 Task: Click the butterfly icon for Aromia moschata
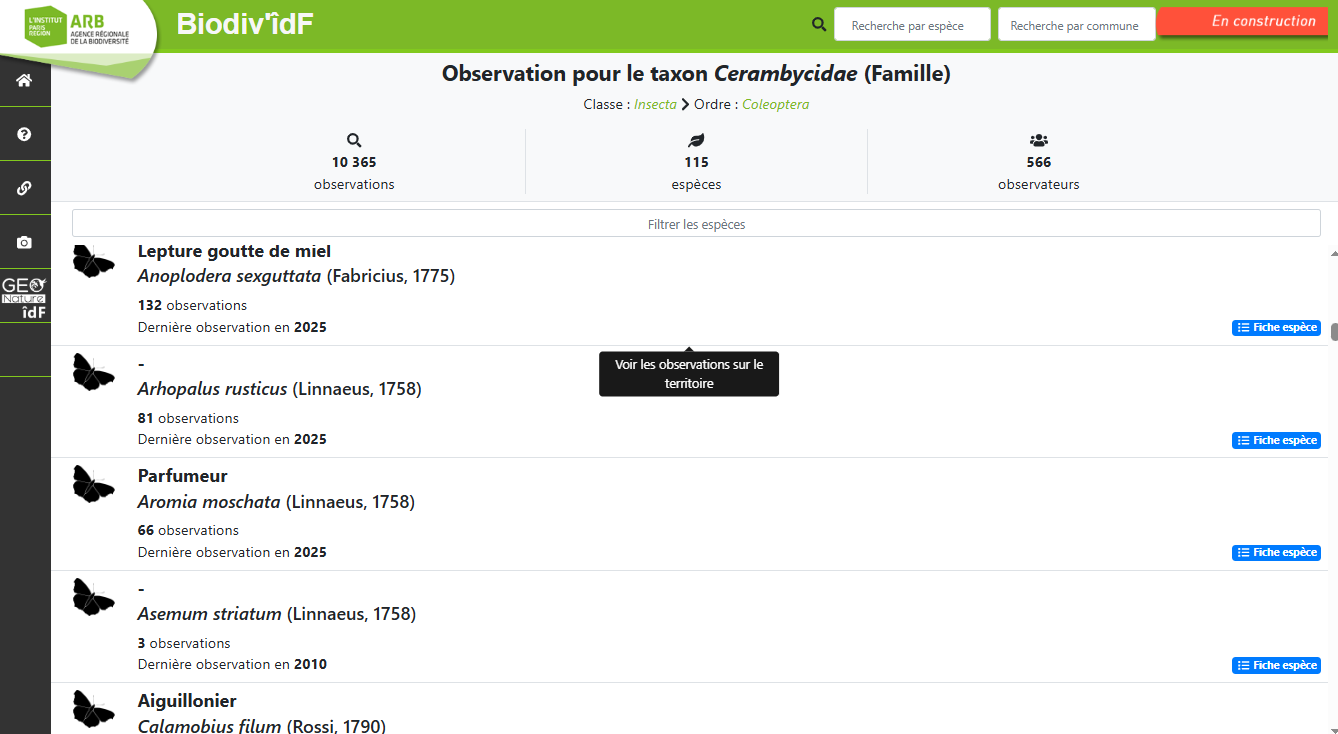click(94, 484)
